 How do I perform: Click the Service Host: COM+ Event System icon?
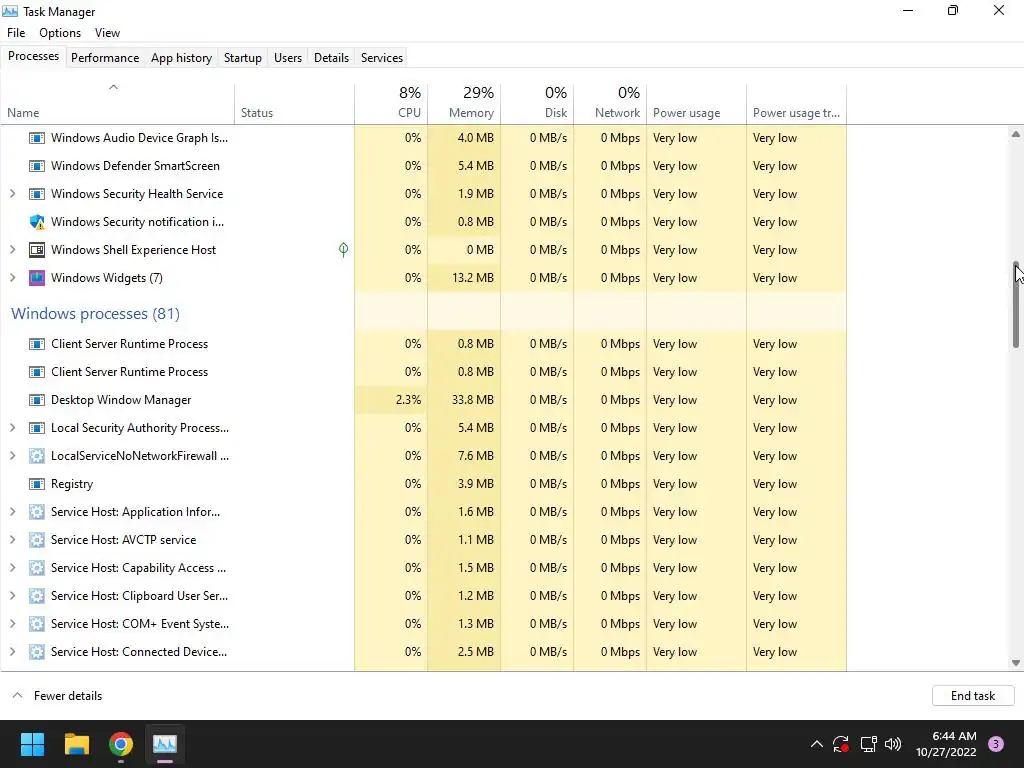37,624
